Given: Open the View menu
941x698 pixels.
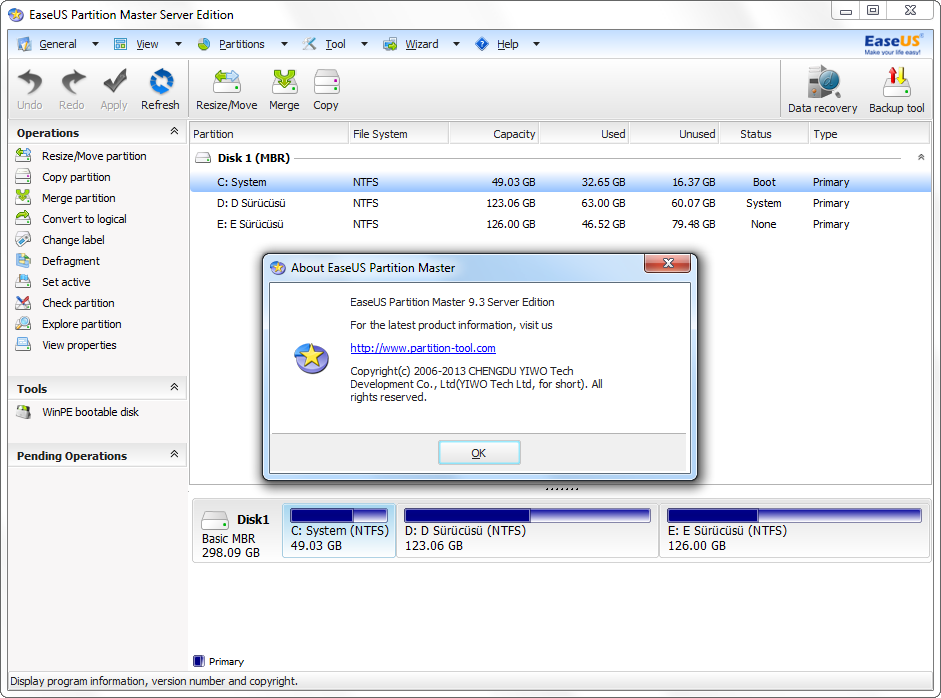Looking at the screenshot, I should pos(147,44).
